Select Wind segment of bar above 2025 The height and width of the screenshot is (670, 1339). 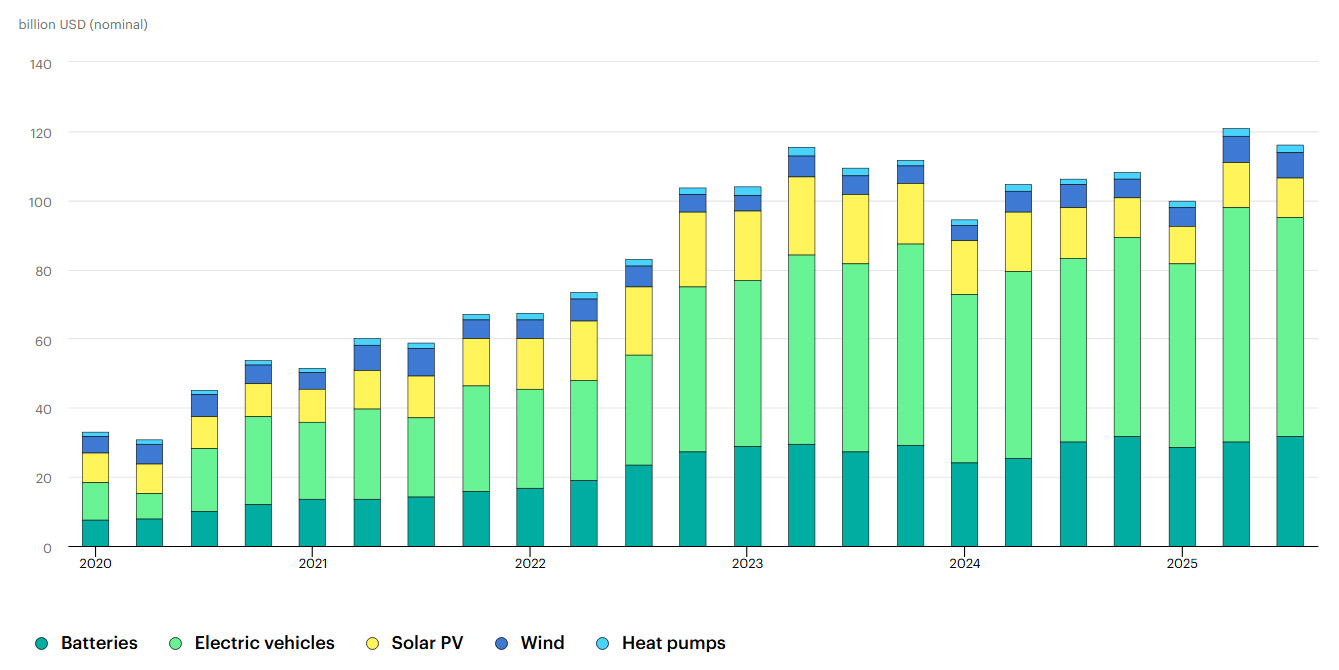click(x=1182, y=216)
